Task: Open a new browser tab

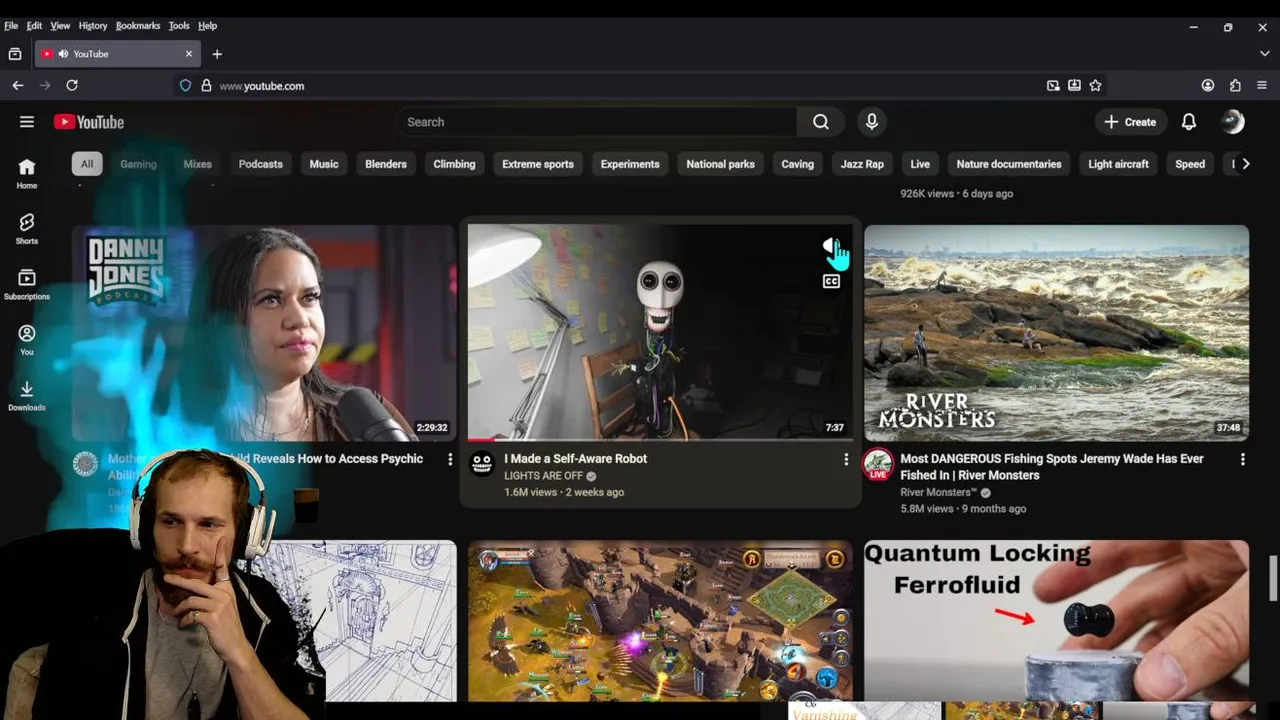Action: tap(217, 54)
